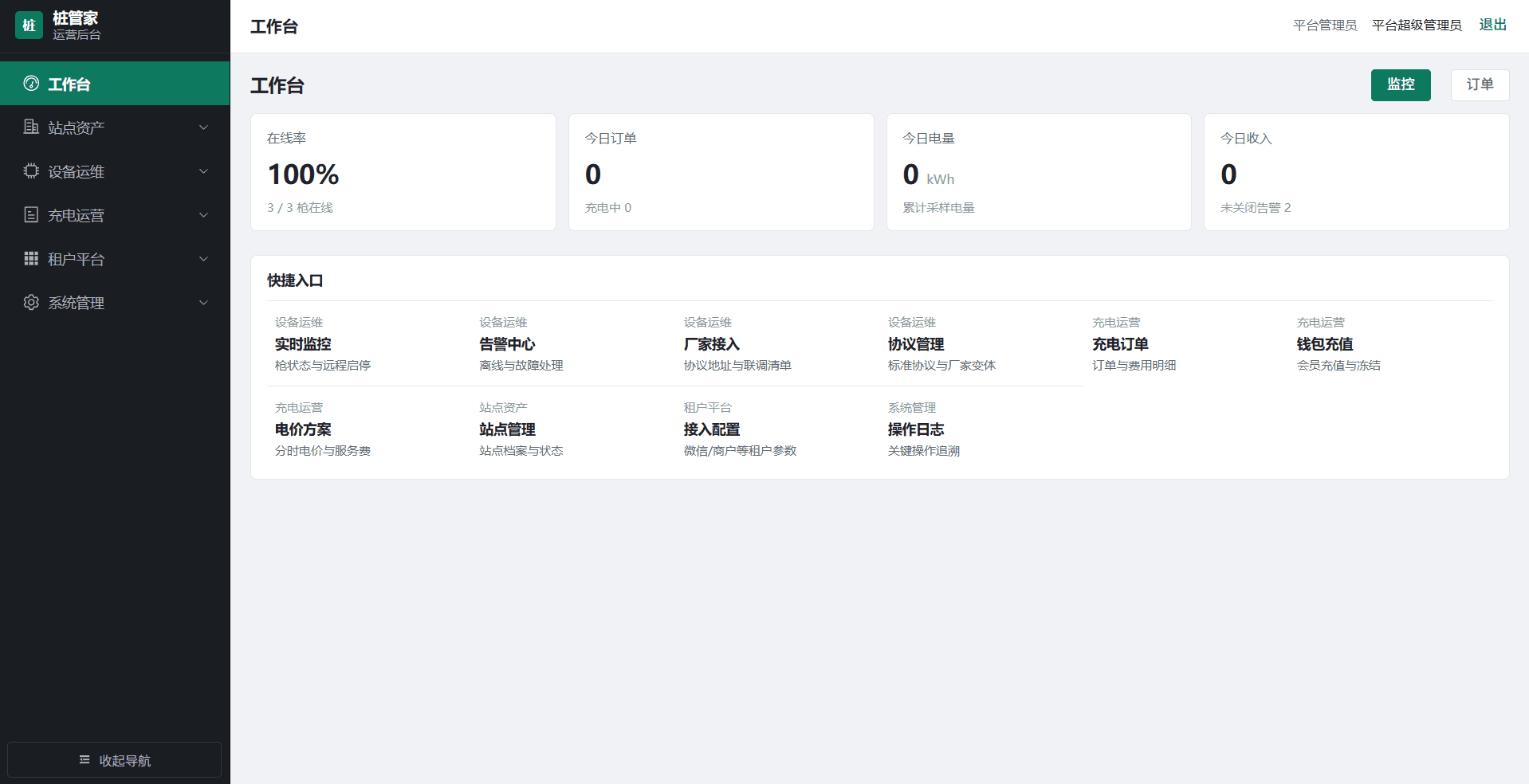Click the 今日电量 kWh stat card

coord(1039,172)
